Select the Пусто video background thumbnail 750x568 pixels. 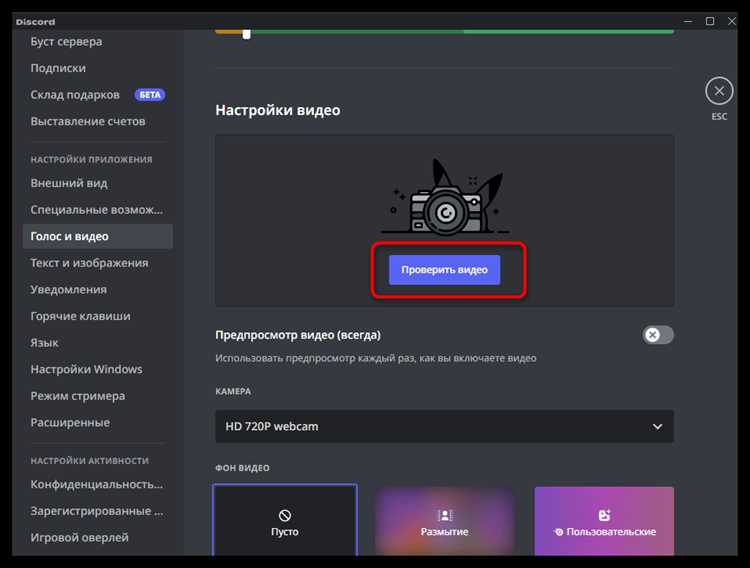click(285, 520)
